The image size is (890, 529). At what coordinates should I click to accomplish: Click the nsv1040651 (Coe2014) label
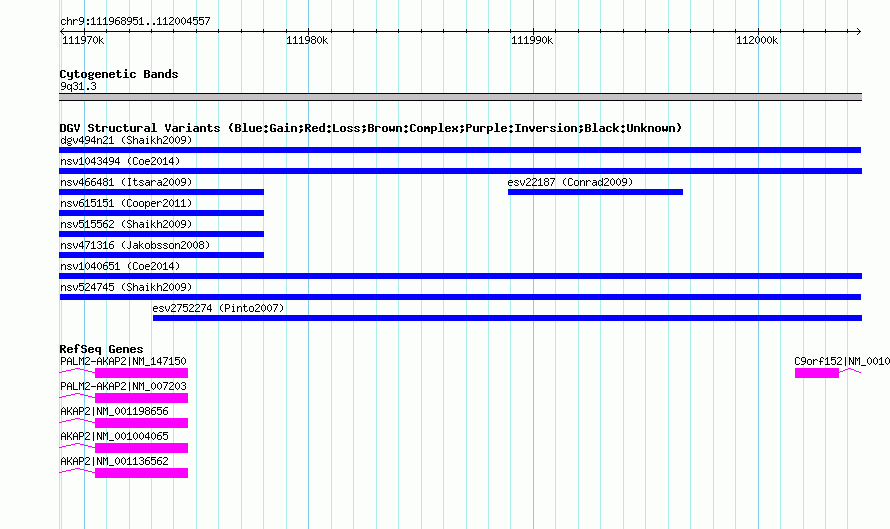[120, 266]
